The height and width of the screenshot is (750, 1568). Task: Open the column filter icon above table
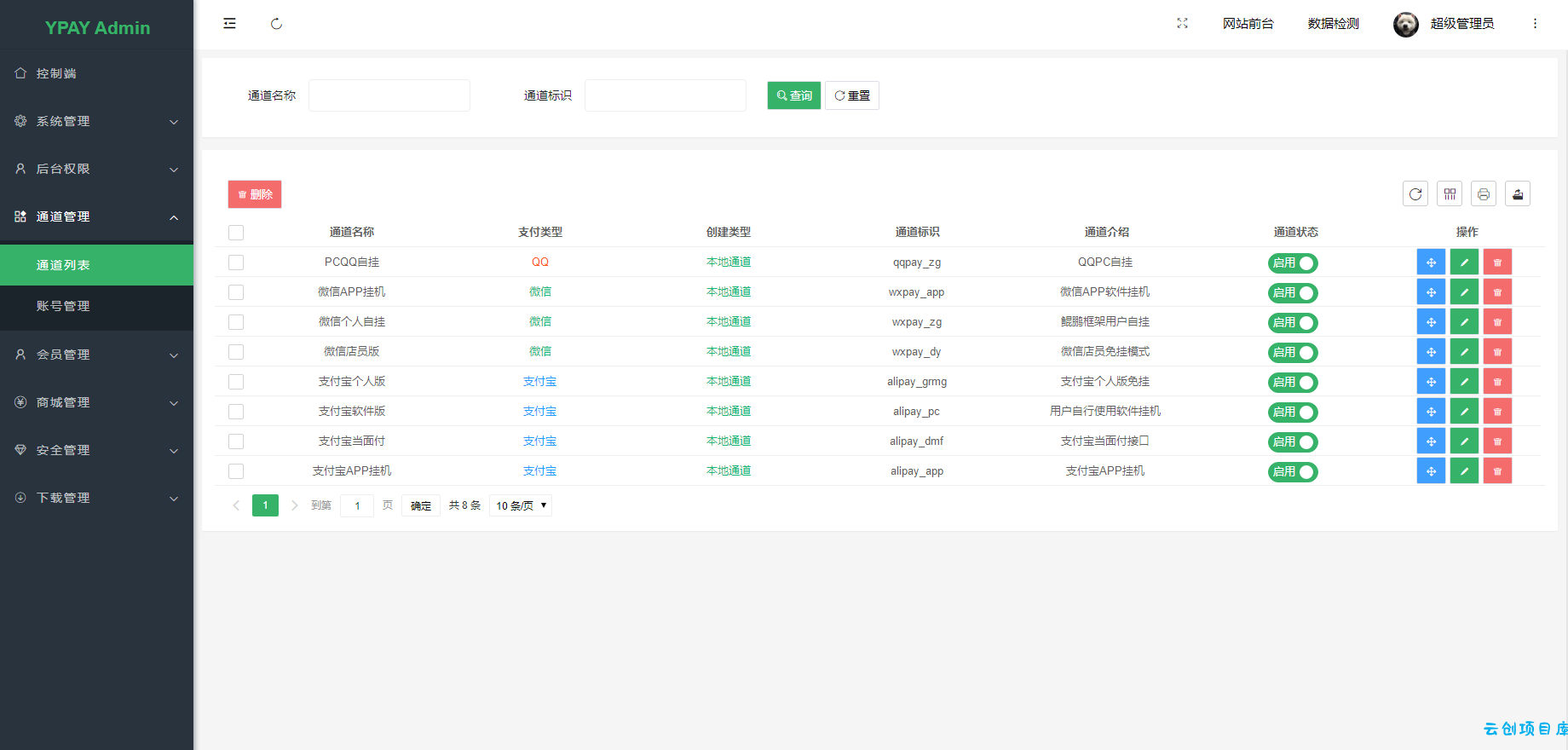pos(1450,194)
